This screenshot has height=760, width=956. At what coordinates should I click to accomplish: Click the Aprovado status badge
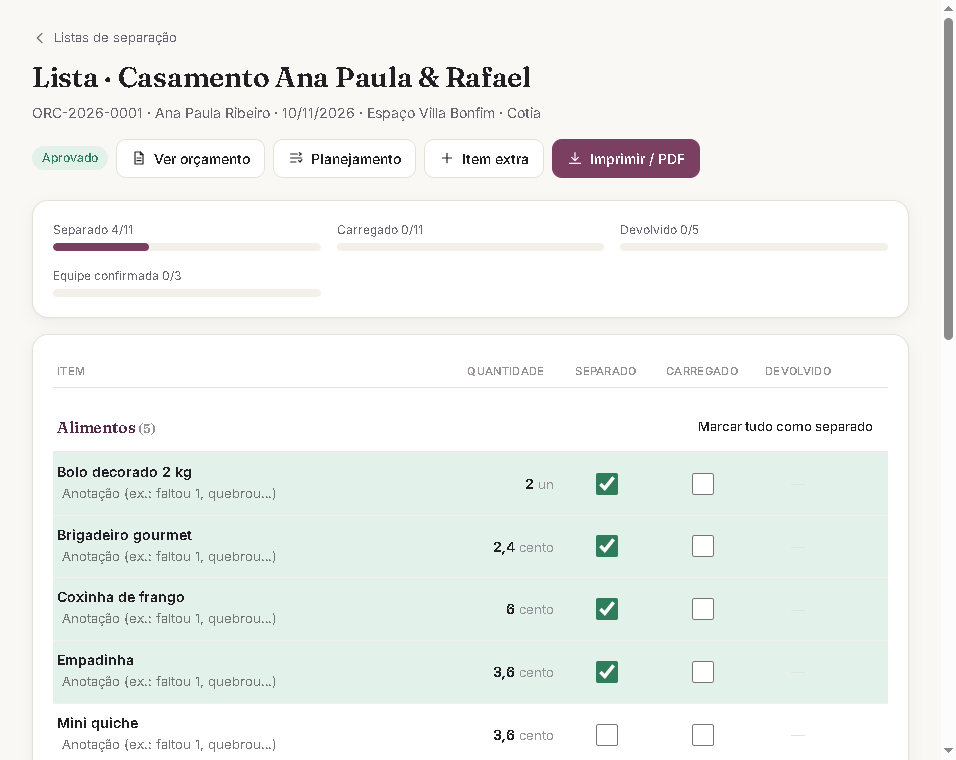[70, 158]
